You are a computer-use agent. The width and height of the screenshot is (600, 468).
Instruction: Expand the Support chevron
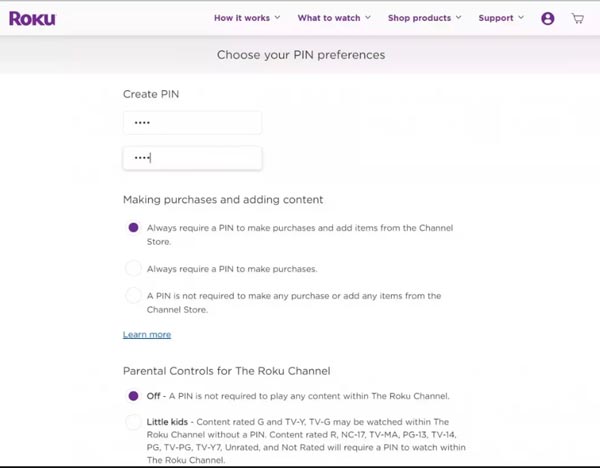click(x=521, y=18)
